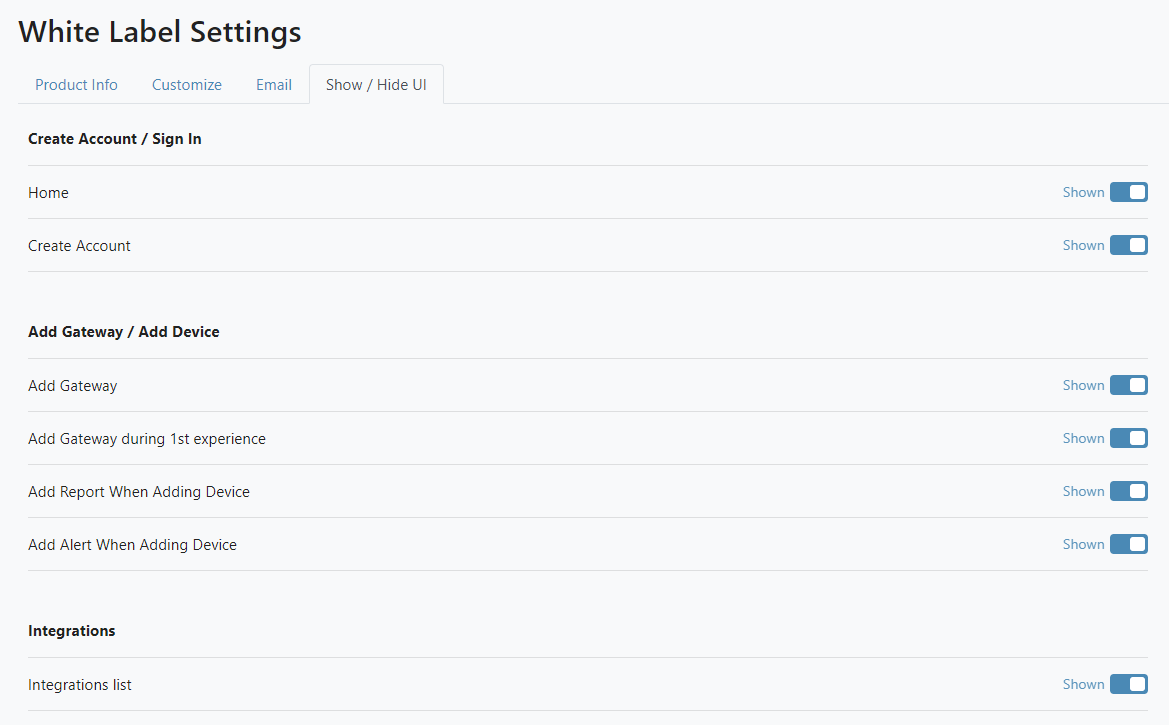Toggle Add Gateway during 1st experience
Viewport: 1169px width, 725px height.
pyautogui.click(x=1129, y=438)
